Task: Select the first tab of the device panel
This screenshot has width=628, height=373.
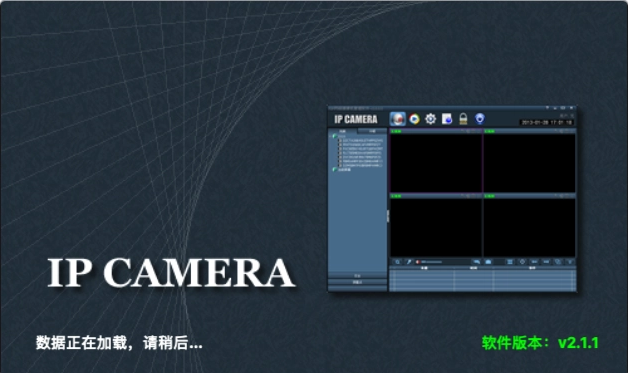Action: point(342,131)
